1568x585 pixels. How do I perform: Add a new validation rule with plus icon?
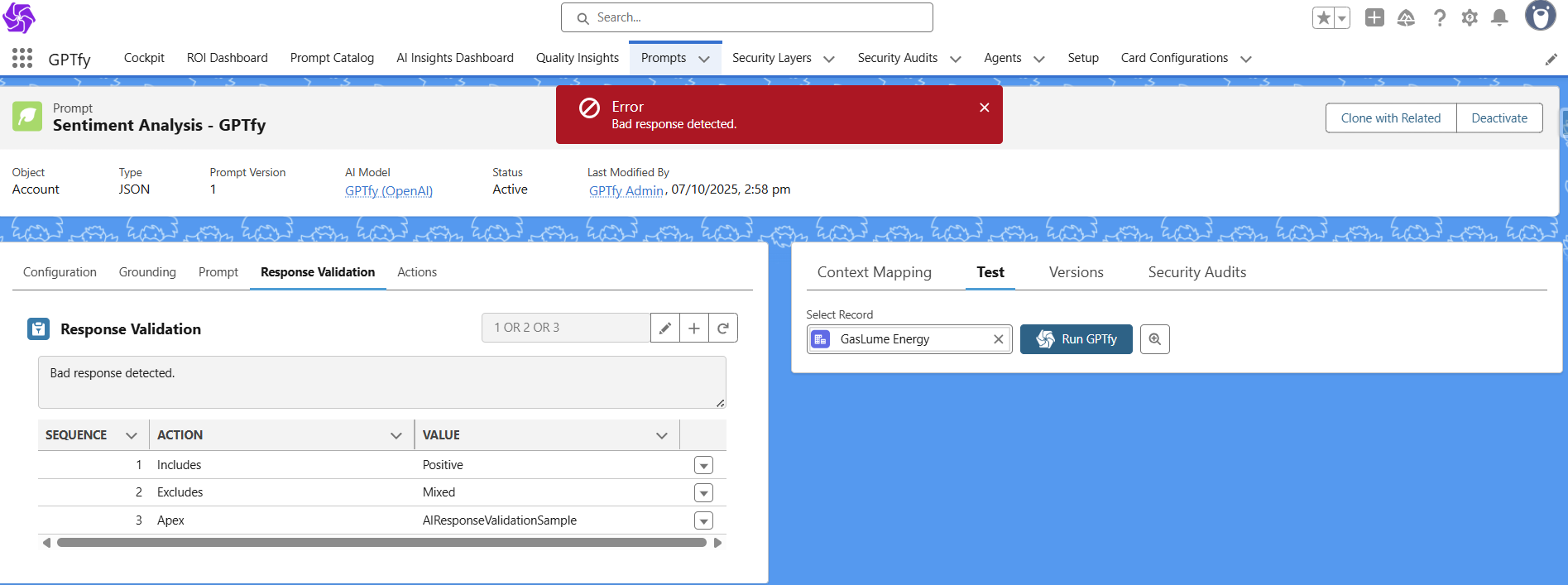tap(694, 328)
